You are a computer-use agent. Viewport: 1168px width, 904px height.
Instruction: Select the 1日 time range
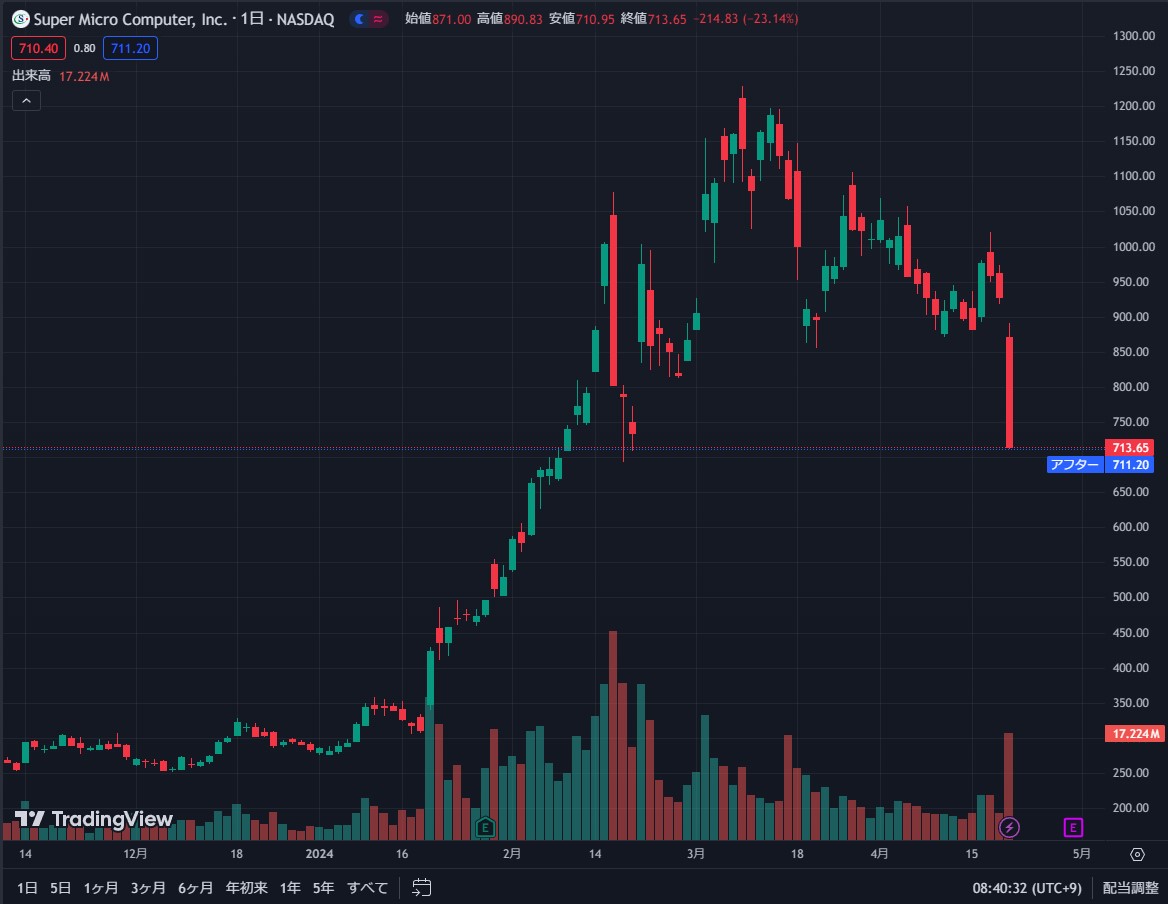point(27,888)
